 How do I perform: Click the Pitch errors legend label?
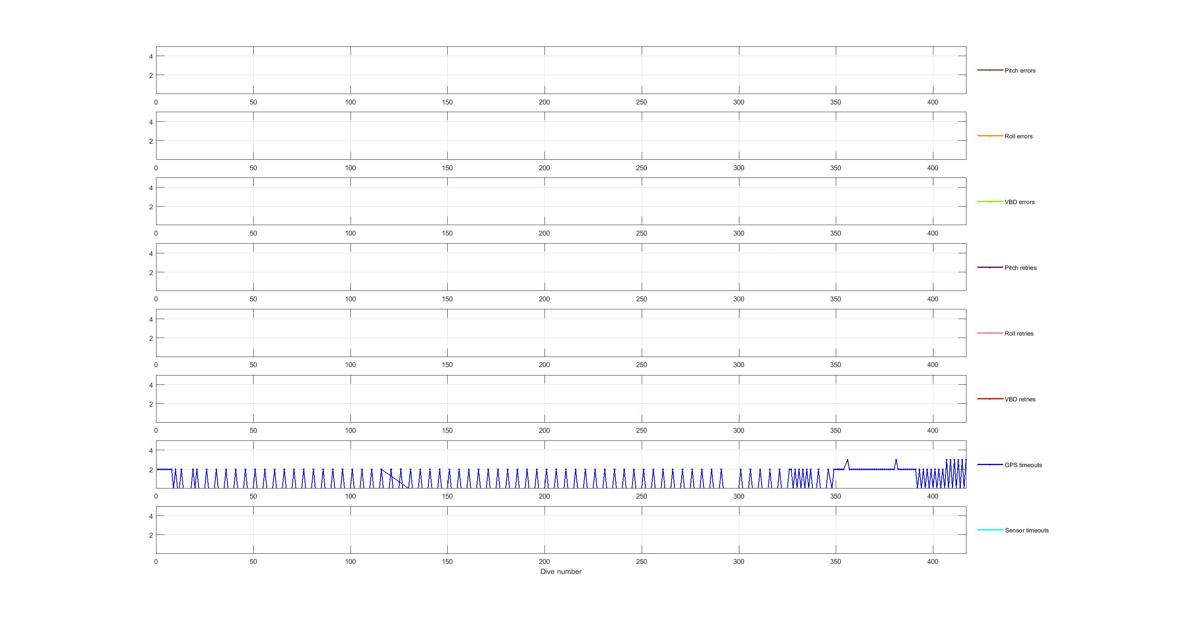[1020, 71]
